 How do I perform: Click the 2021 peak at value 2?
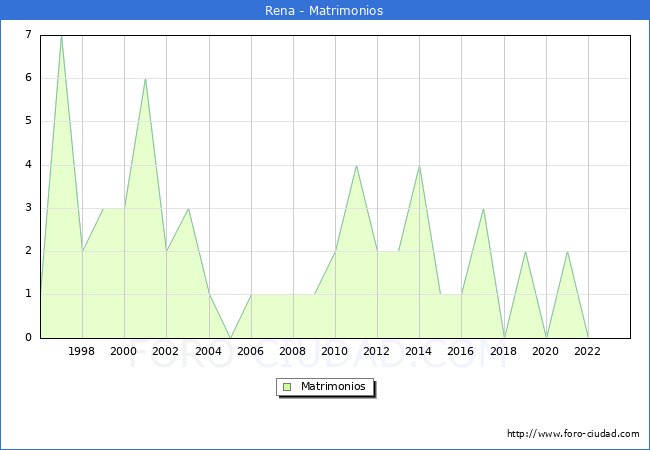click(x=567, y=251)
